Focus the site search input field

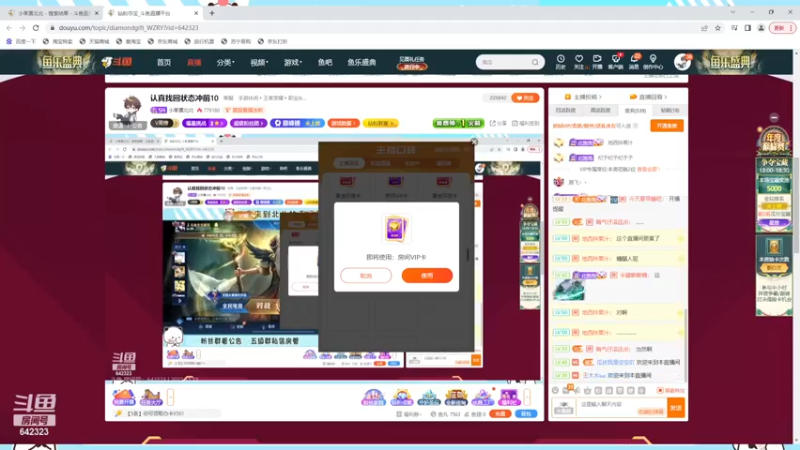click(505, 62)
